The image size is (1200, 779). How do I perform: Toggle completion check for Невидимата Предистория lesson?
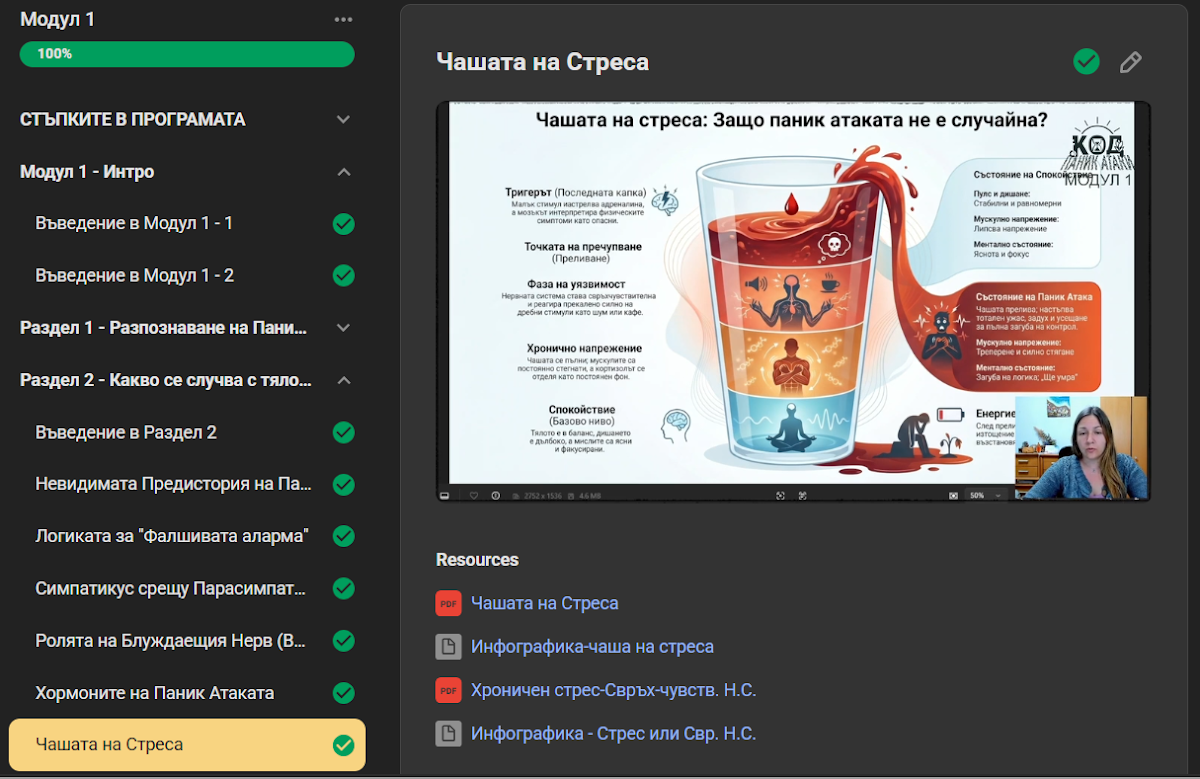coord(343,484)
